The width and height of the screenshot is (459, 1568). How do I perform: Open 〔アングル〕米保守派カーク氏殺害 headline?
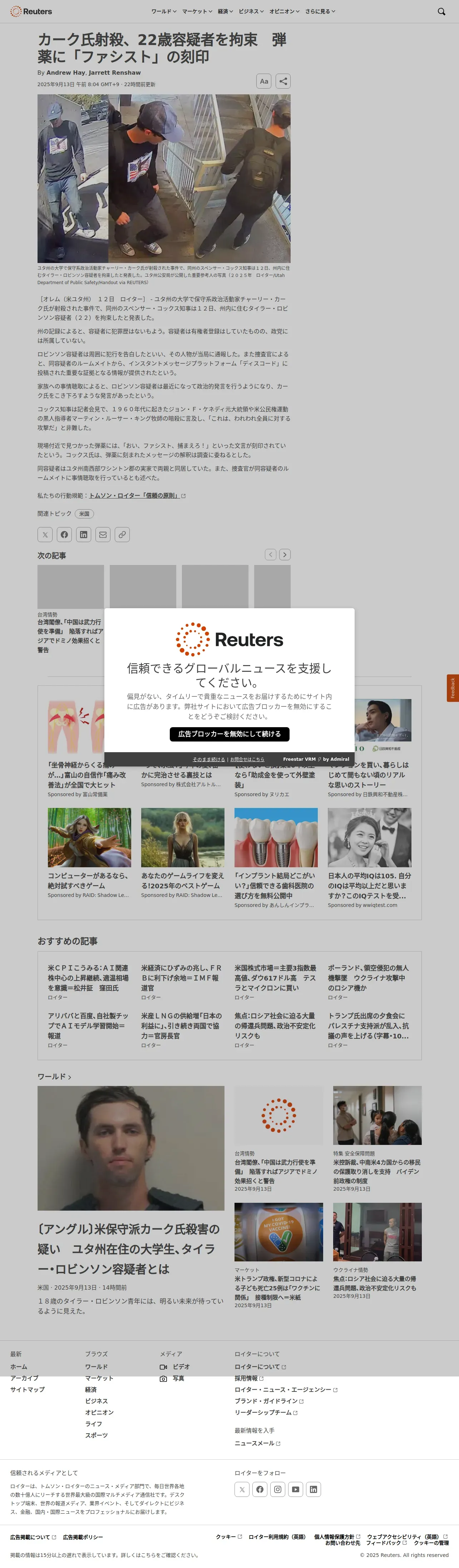pos(128,1249)
